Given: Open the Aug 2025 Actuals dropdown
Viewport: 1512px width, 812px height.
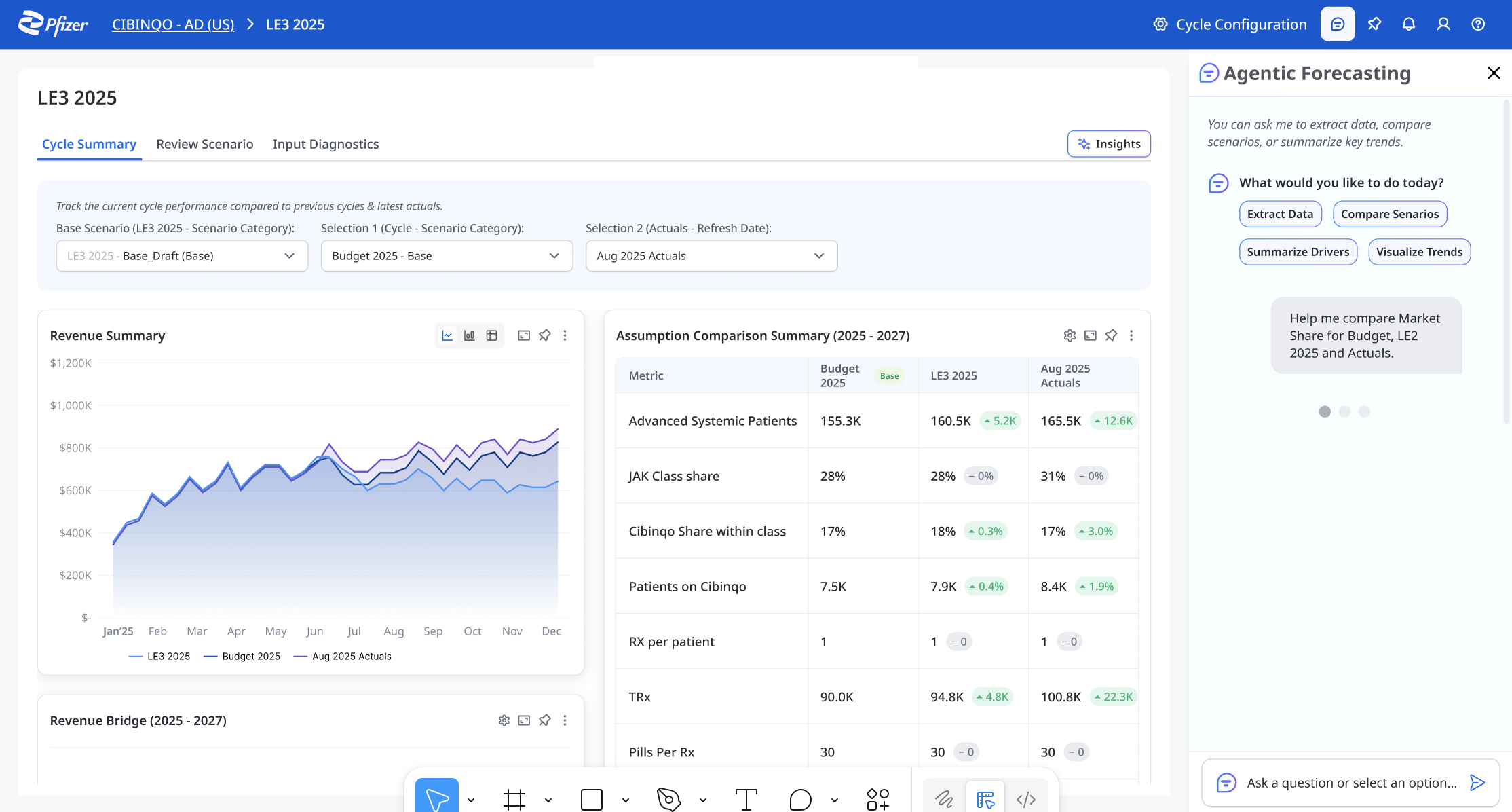Looking at the screenshot, I should (711, 256).
